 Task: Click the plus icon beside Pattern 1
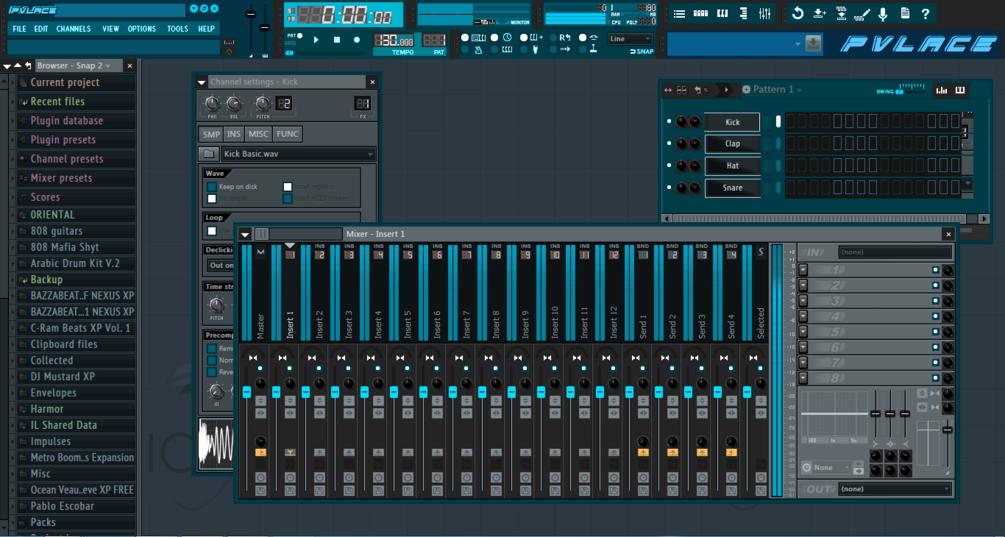pyautogui.click(x=746, y=90)
